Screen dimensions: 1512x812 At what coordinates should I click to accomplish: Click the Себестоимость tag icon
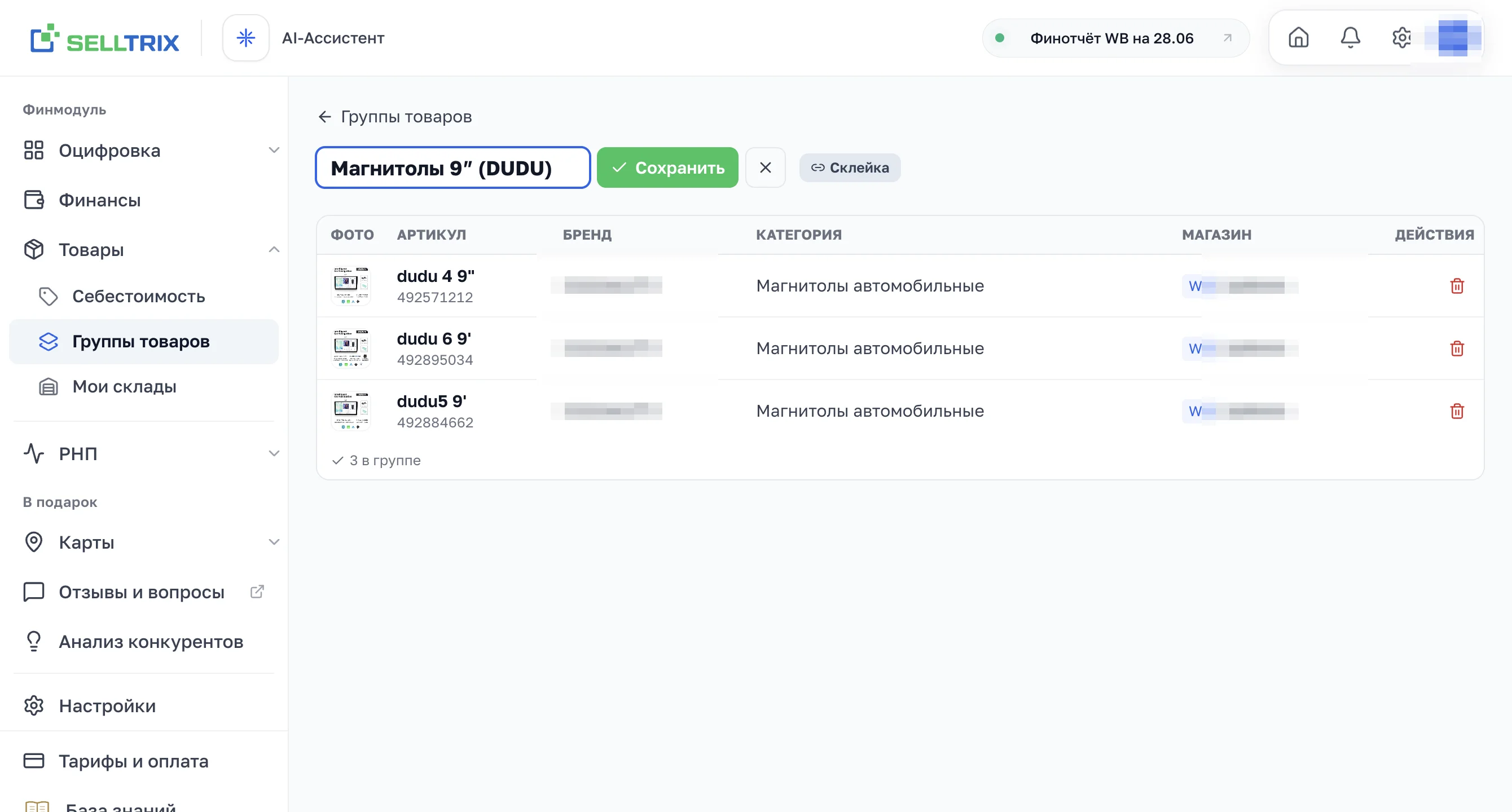point(48,296)
